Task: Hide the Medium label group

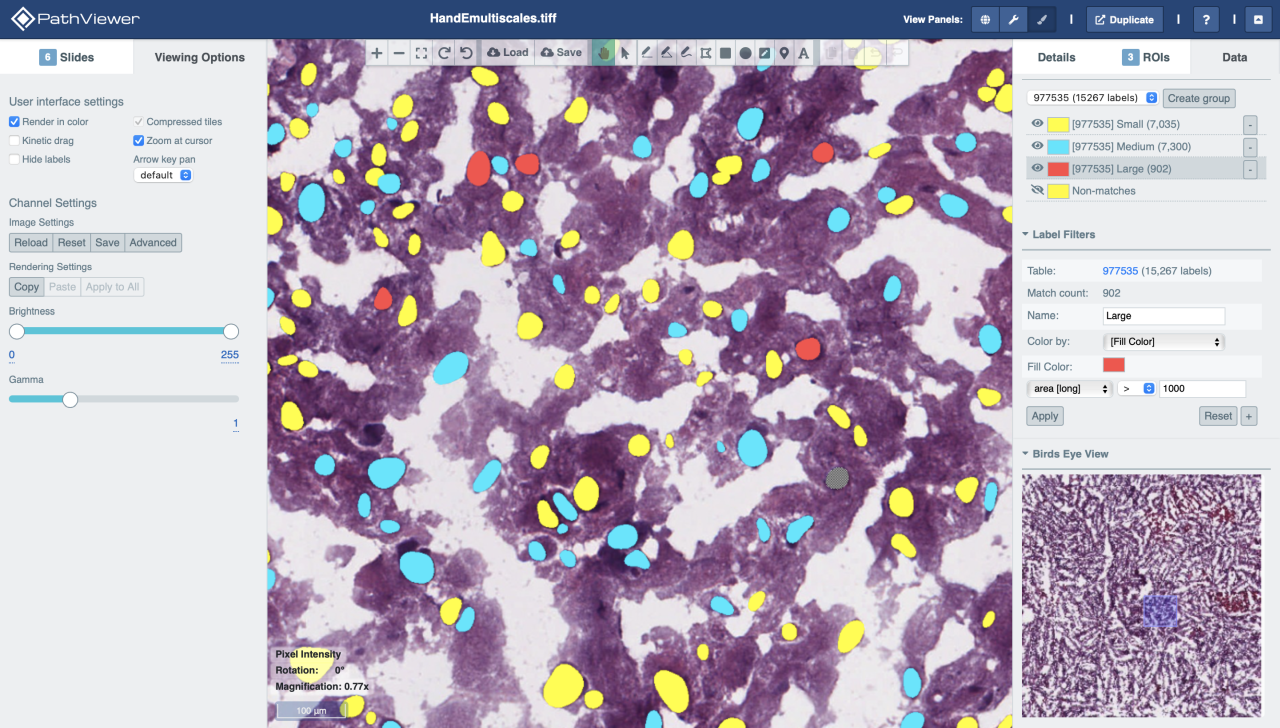Action: tap(1037, 146)
